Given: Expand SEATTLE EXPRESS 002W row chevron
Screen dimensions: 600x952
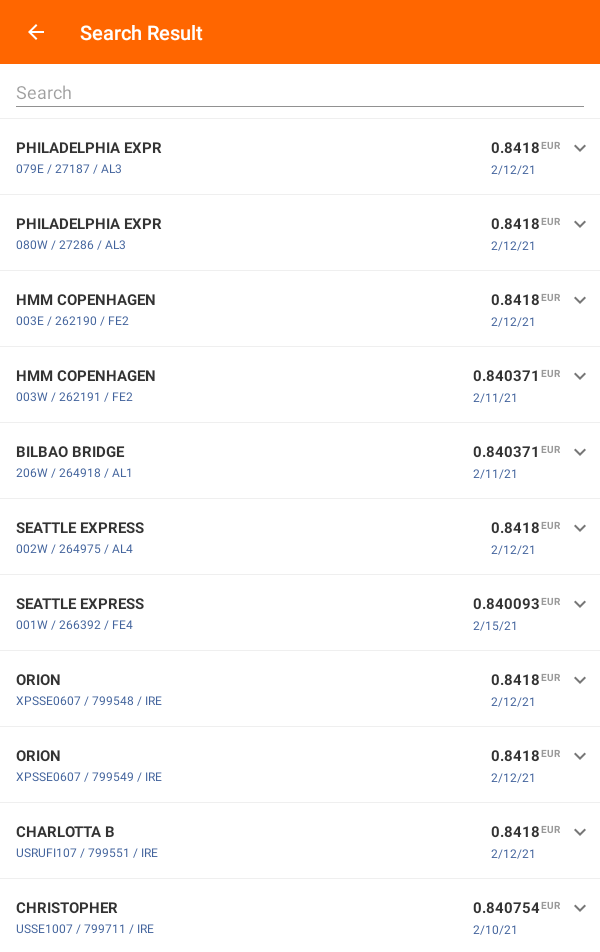Looking at the screenshot, I should (579, 528).
